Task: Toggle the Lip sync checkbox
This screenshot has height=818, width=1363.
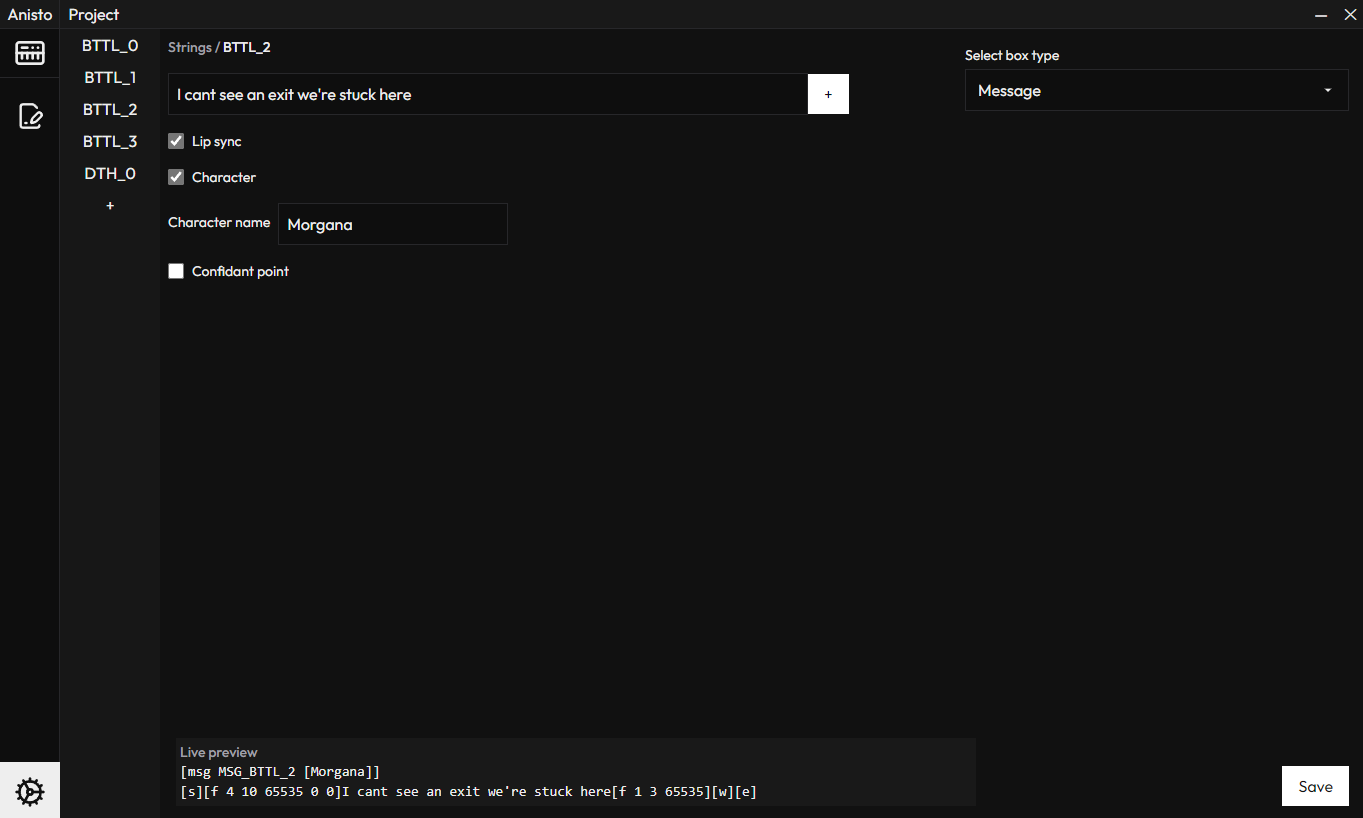Action: 176,141
